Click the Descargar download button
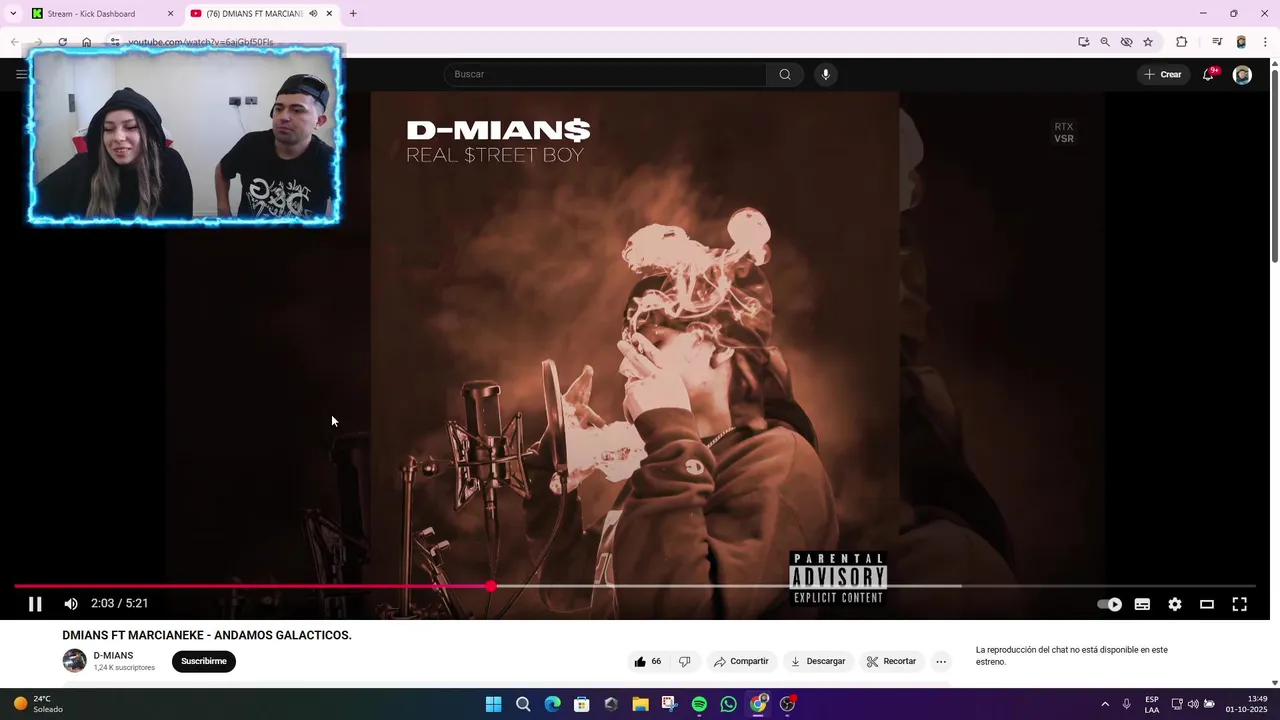The height and width of the screenshot is (720, 1280). click(x=818, y=661)
